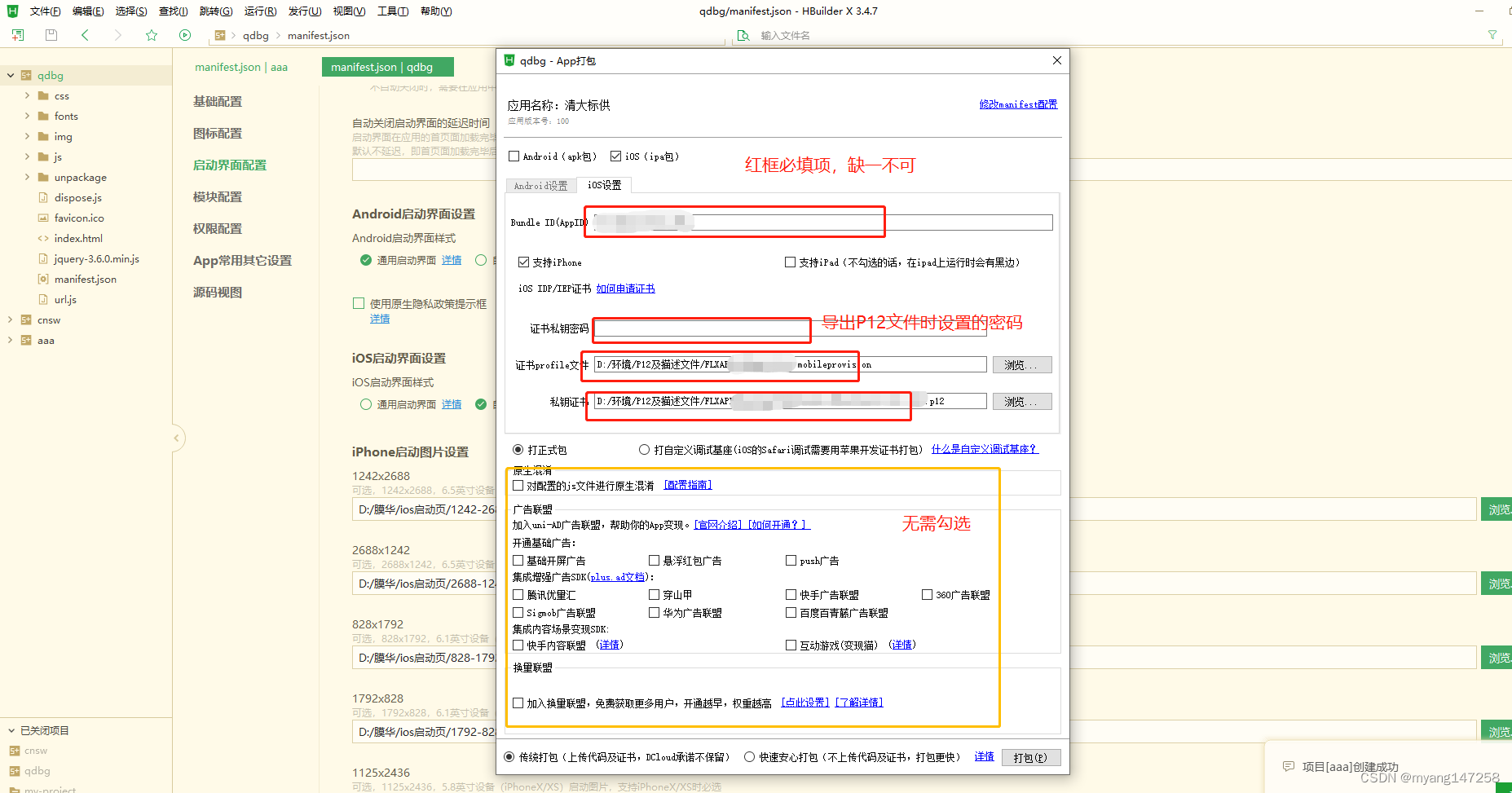Click the css folder icon
Image resolution: width=1512 pixels, height=793 pixels.
pyautogui.click(x=43, y=96)
